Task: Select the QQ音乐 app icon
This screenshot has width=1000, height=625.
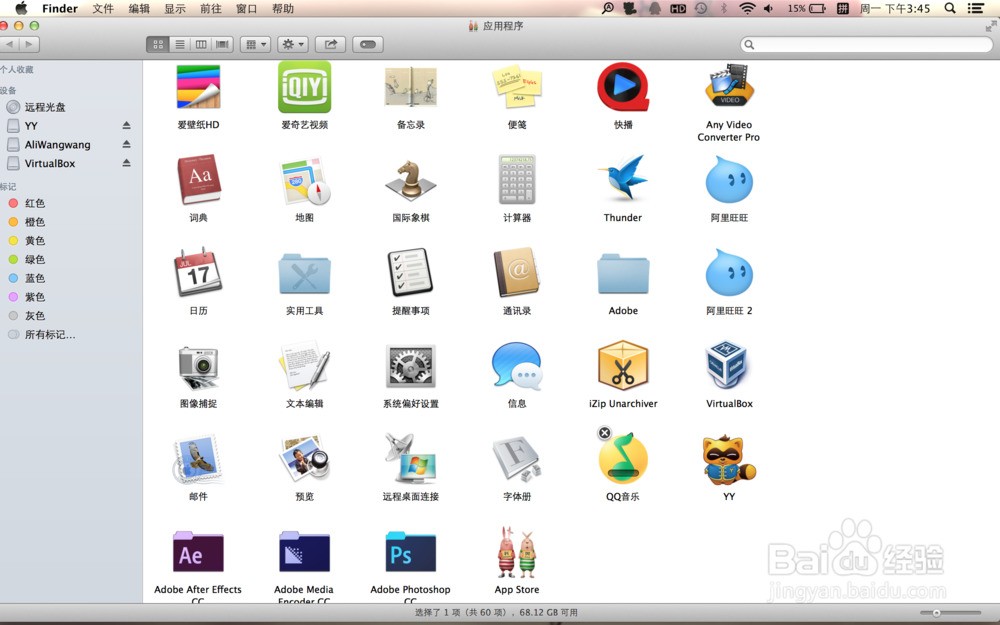Action: (x=623, y=459)
